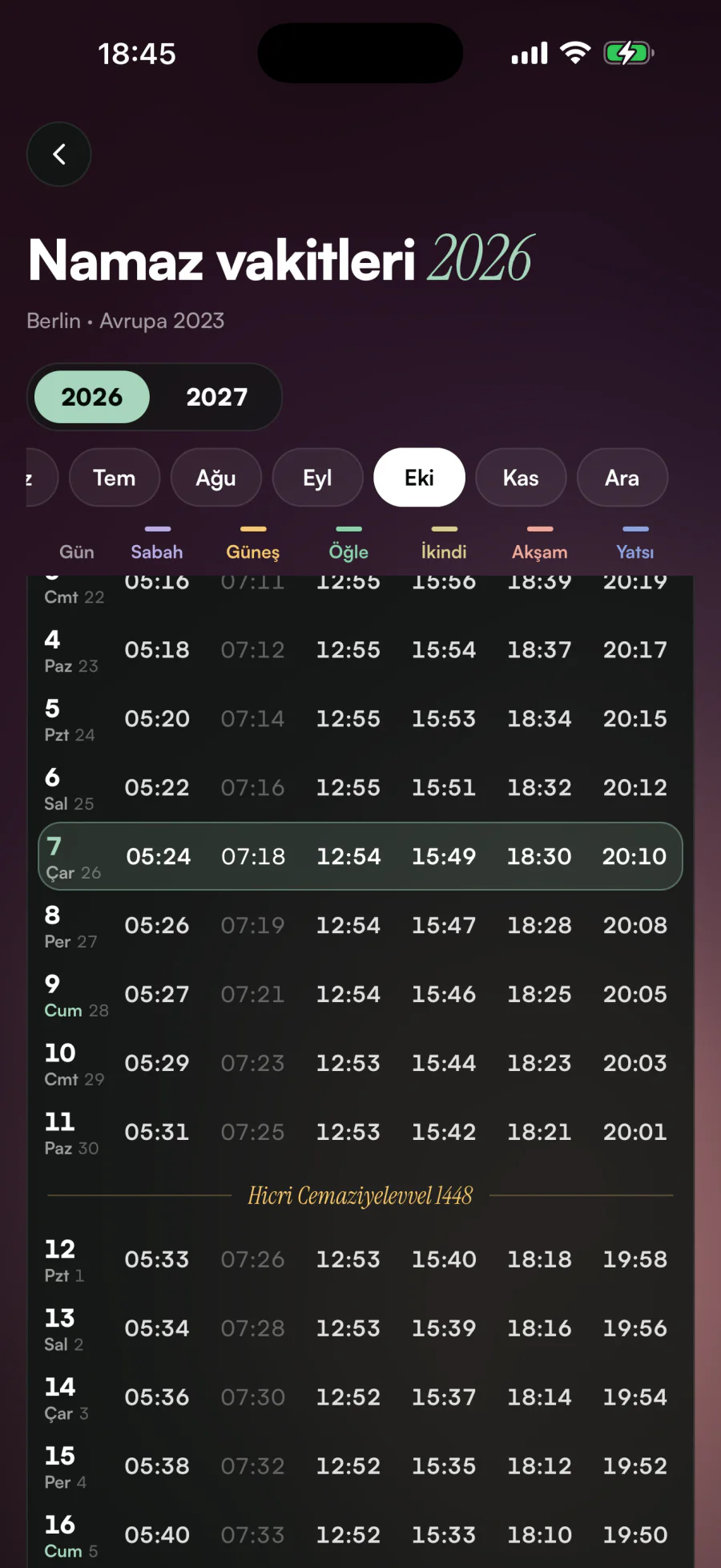Tap day 11 Paz 30 label
This screenshot has width=721, height=1568.
(71, 1134)
